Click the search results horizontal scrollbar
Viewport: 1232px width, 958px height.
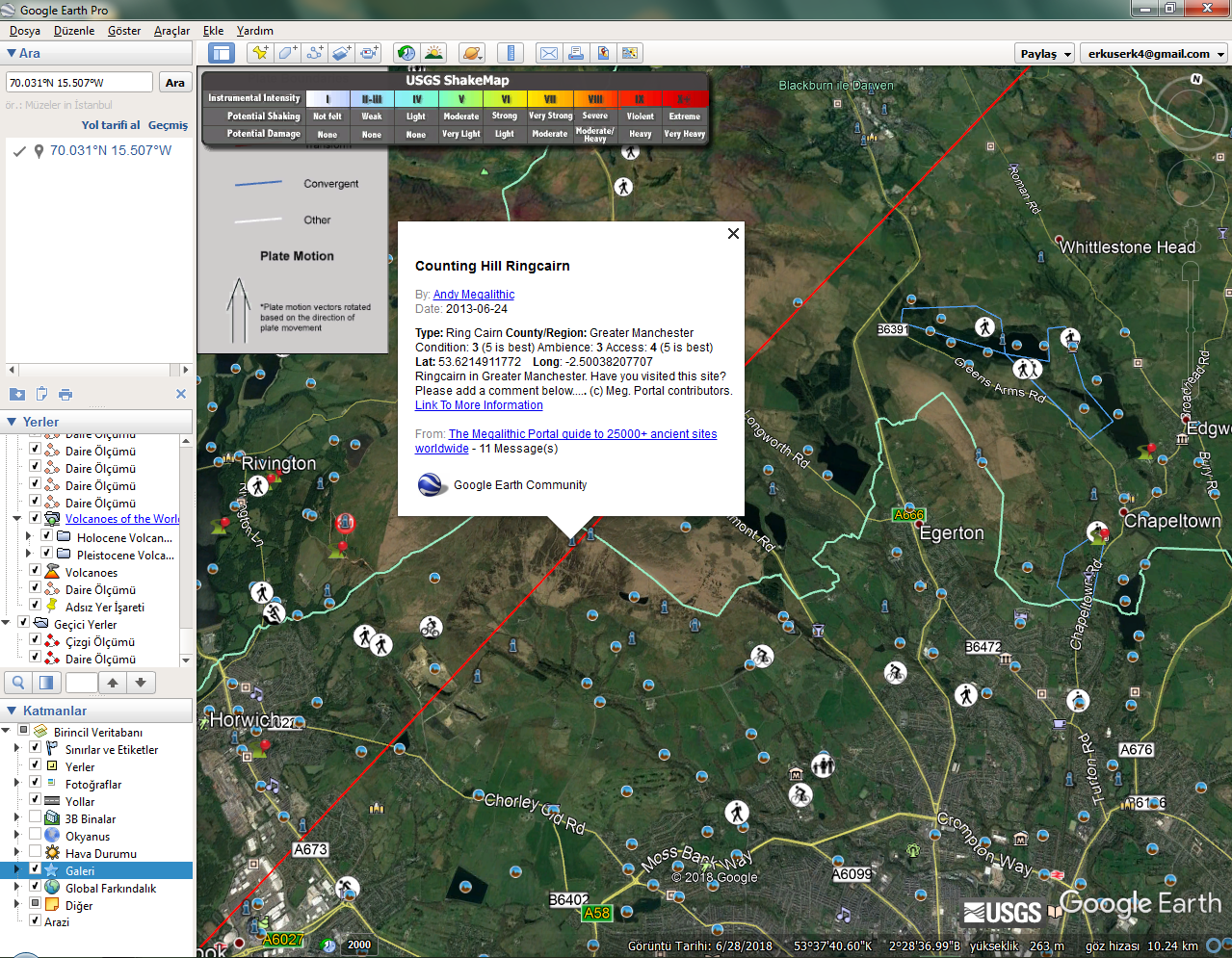click(x=96, y=370)
